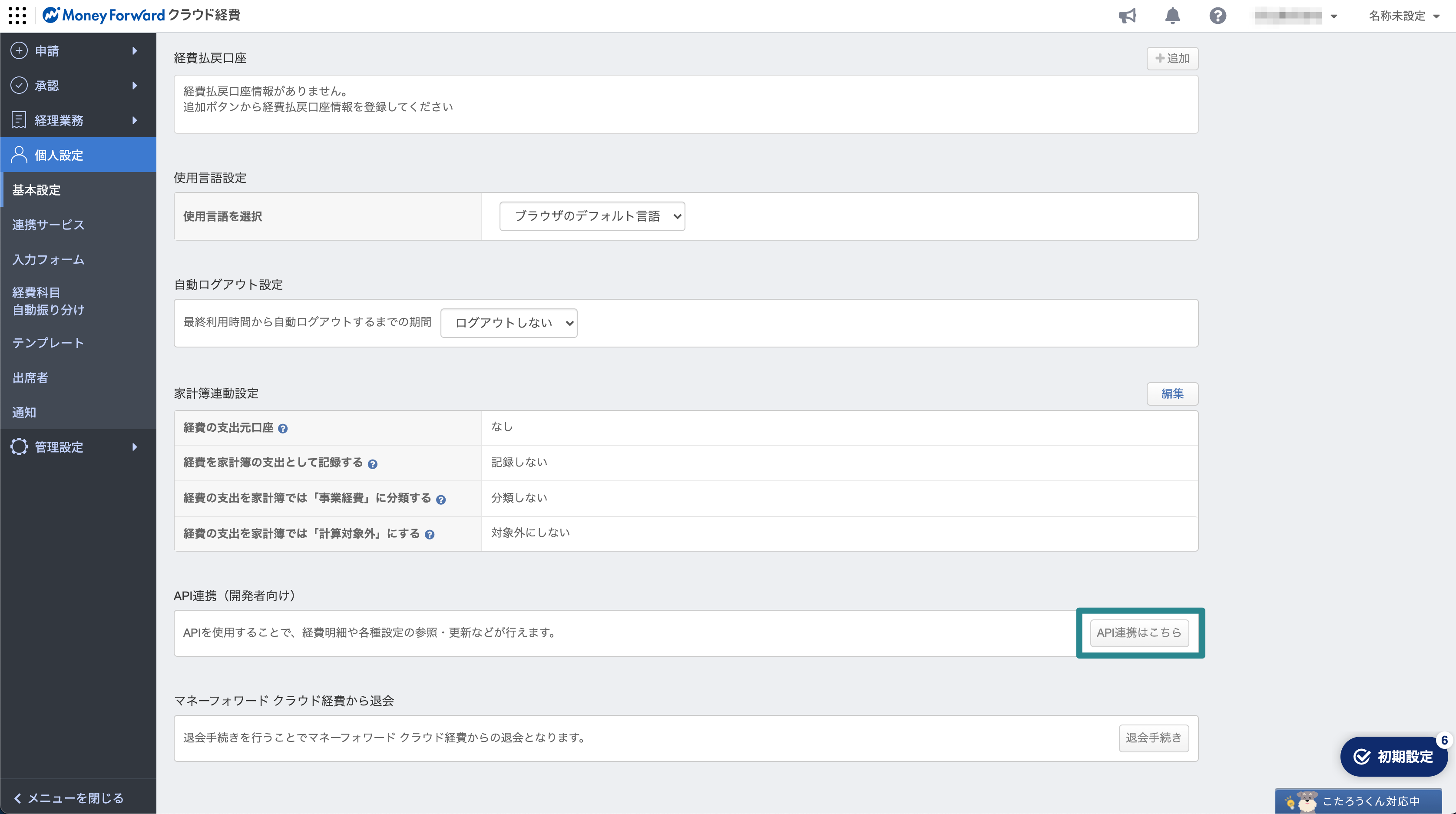Image resolution: width=1456 pixels, height=814 pixels.
Task: Open the 初期設定 checklist badge
Action: click(1394, 756)
